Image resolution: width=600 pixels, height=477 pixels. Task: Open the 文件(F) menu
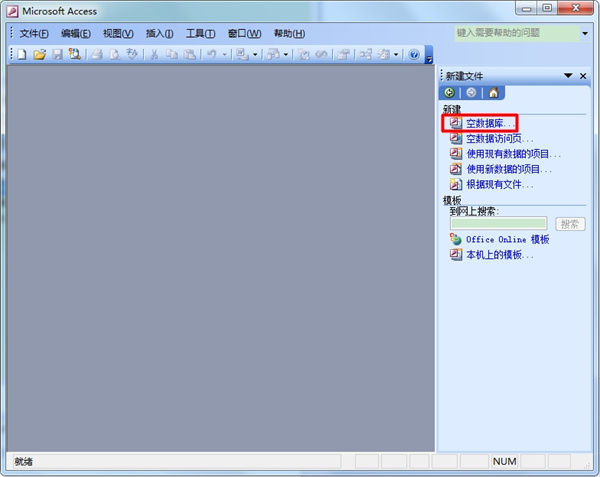pyautogui.click(x=34, y=34)
